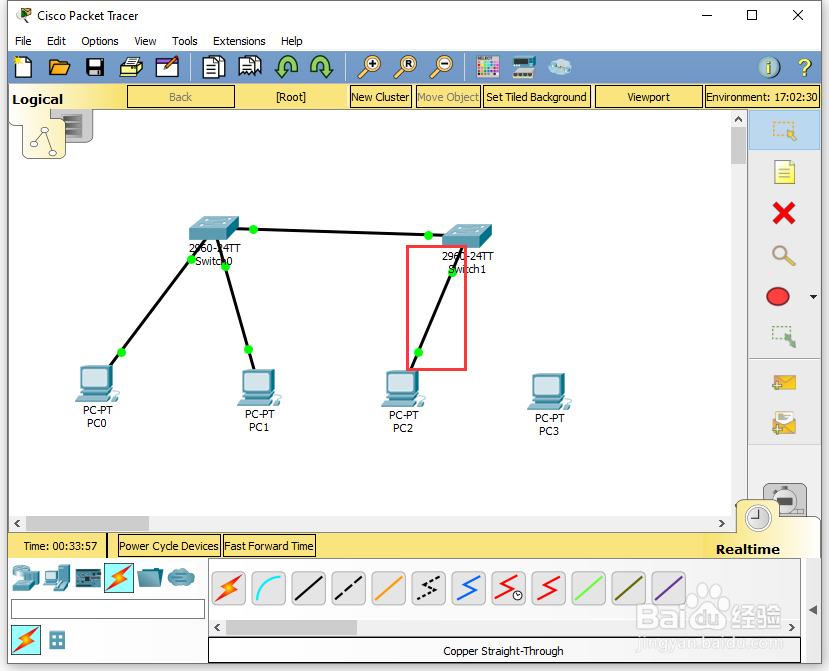Add a Complex PDU envelope
The width and height of the screenshot is (829, 671).
point(784,423)
